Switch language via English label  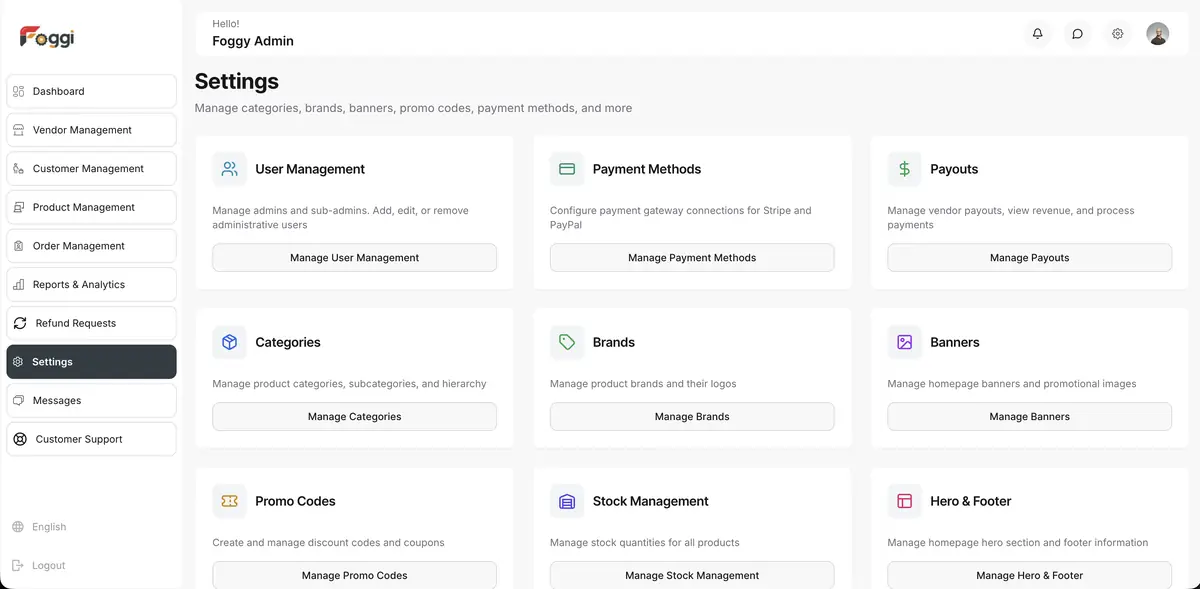(49, 527)
